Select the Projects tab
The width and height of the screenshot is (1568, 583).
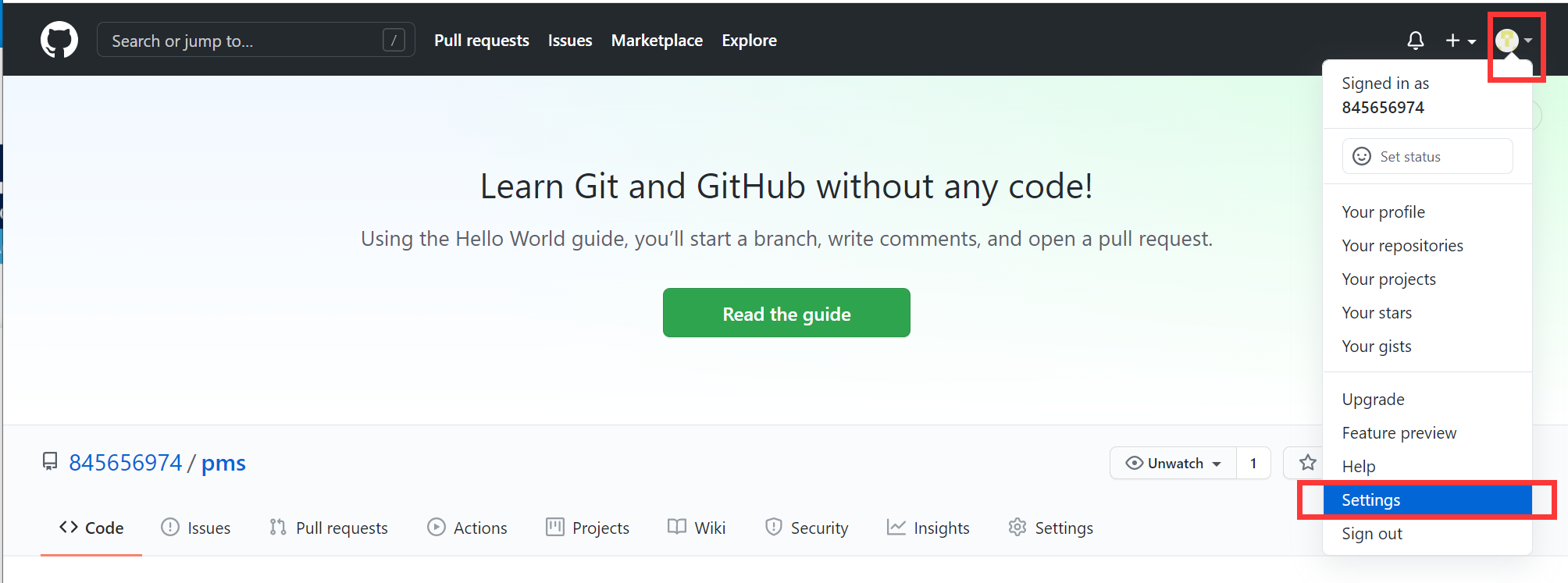[x=587, y=528]
